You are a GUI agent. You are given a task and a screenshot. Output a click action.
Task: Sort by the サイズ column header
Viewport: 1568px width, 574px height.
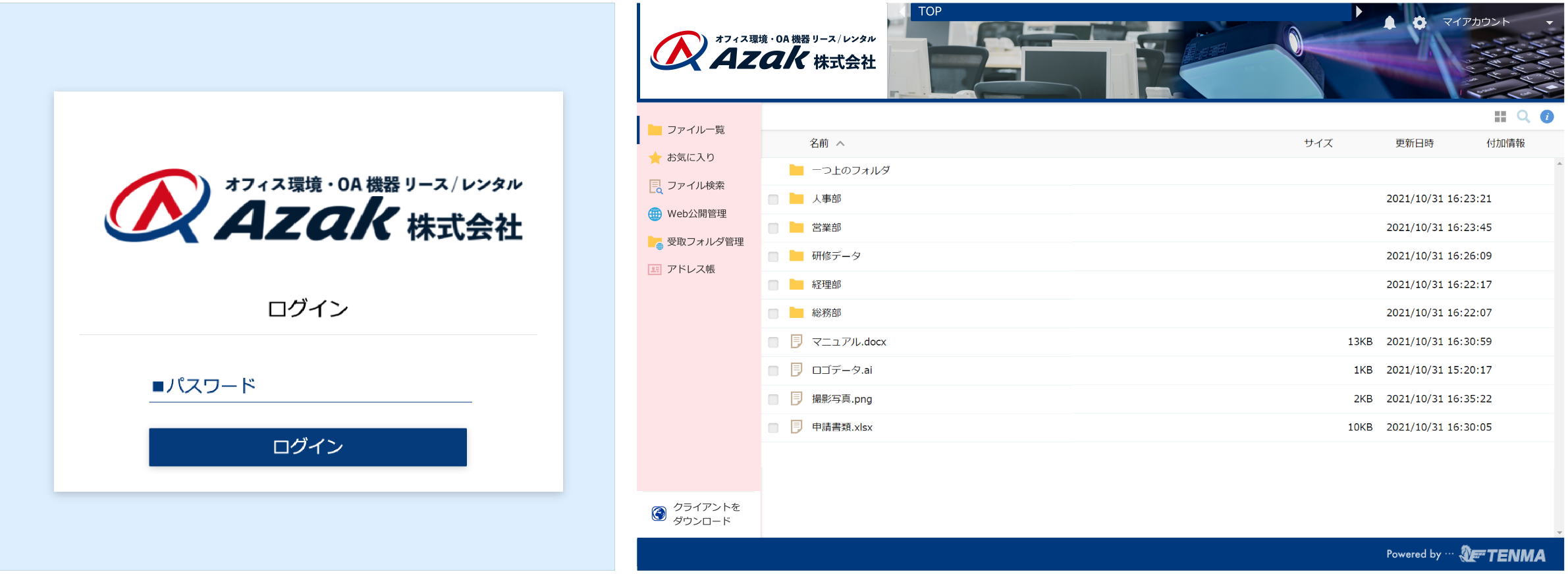pos(1318,143)
